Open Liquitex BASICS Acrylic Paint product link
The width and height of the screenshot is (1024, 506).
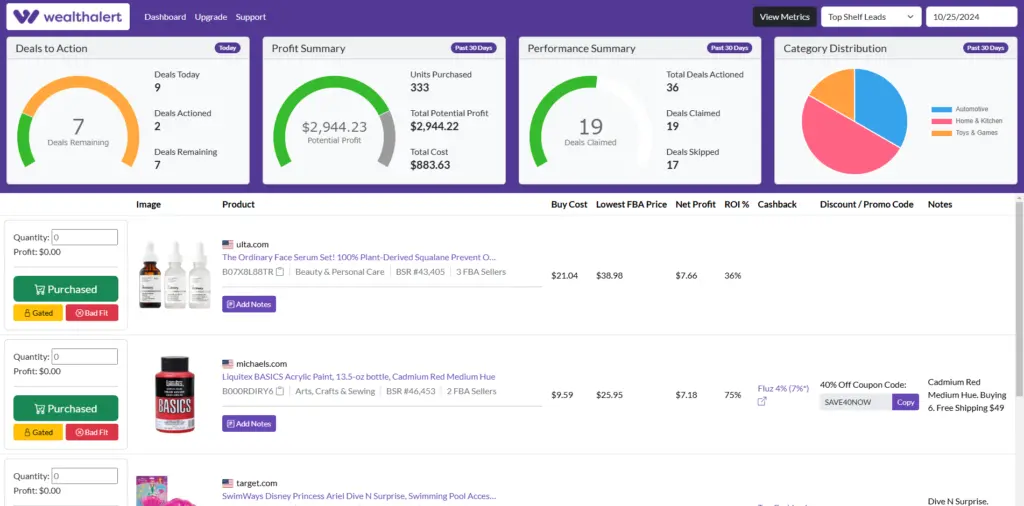coord(359,377)
